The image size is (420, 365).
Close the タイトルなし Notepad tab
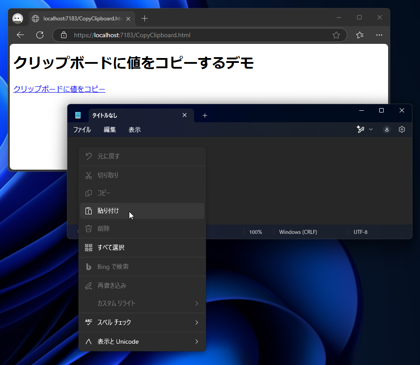[x=185, y=115]
